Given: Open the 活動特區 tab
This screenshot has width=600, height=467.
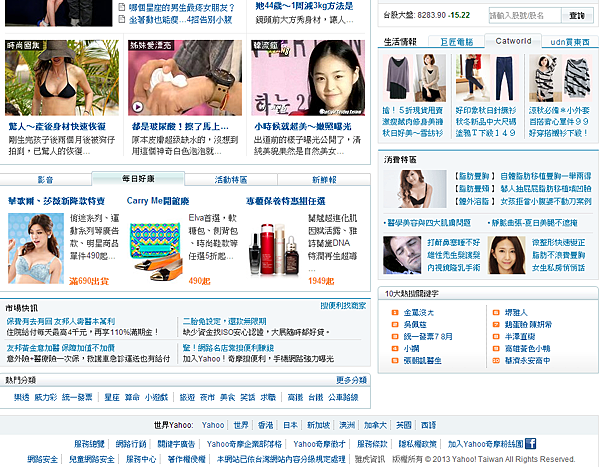Looking at the screenshot, I should point(231,179).
